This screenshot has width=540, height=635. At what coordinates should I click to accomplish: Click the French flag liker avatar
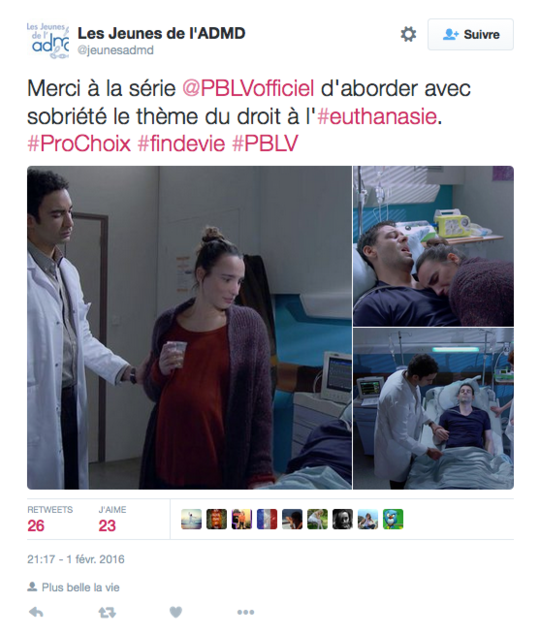[267, 519]
